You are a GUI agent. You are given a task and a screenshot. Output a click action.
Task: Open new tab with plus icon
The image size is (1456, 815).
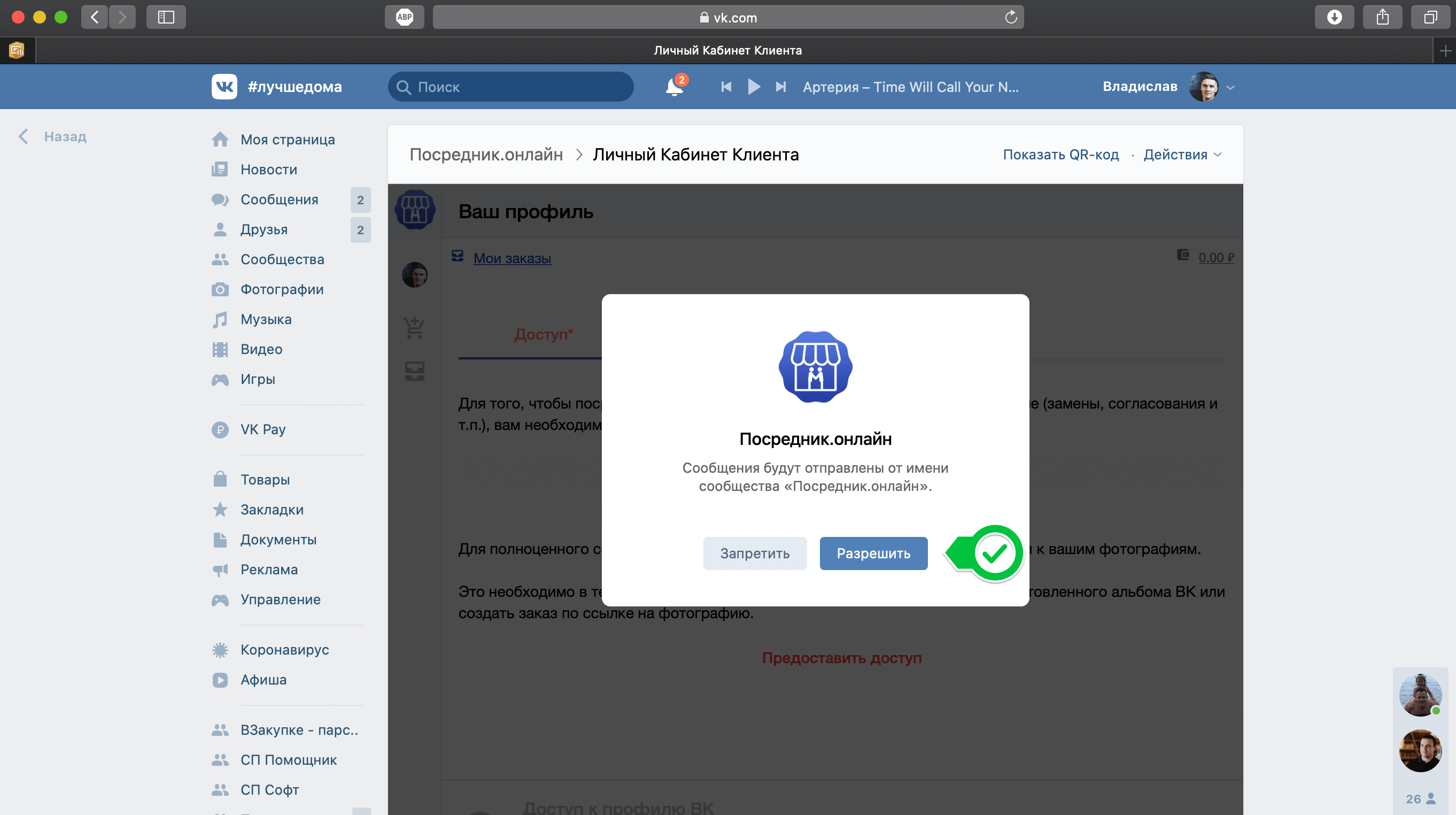[1445, 51]
